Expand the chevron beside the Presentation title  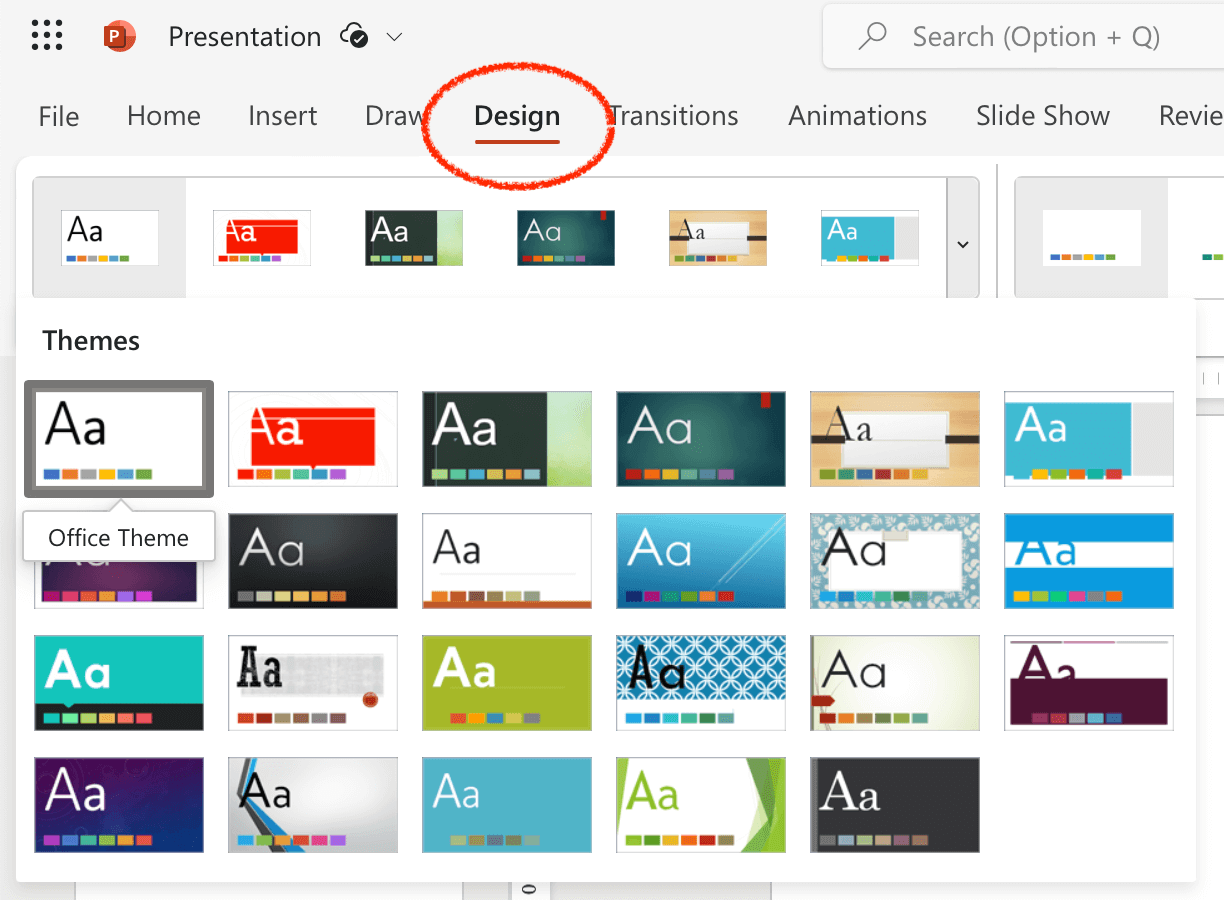click(x=394, y=37)
